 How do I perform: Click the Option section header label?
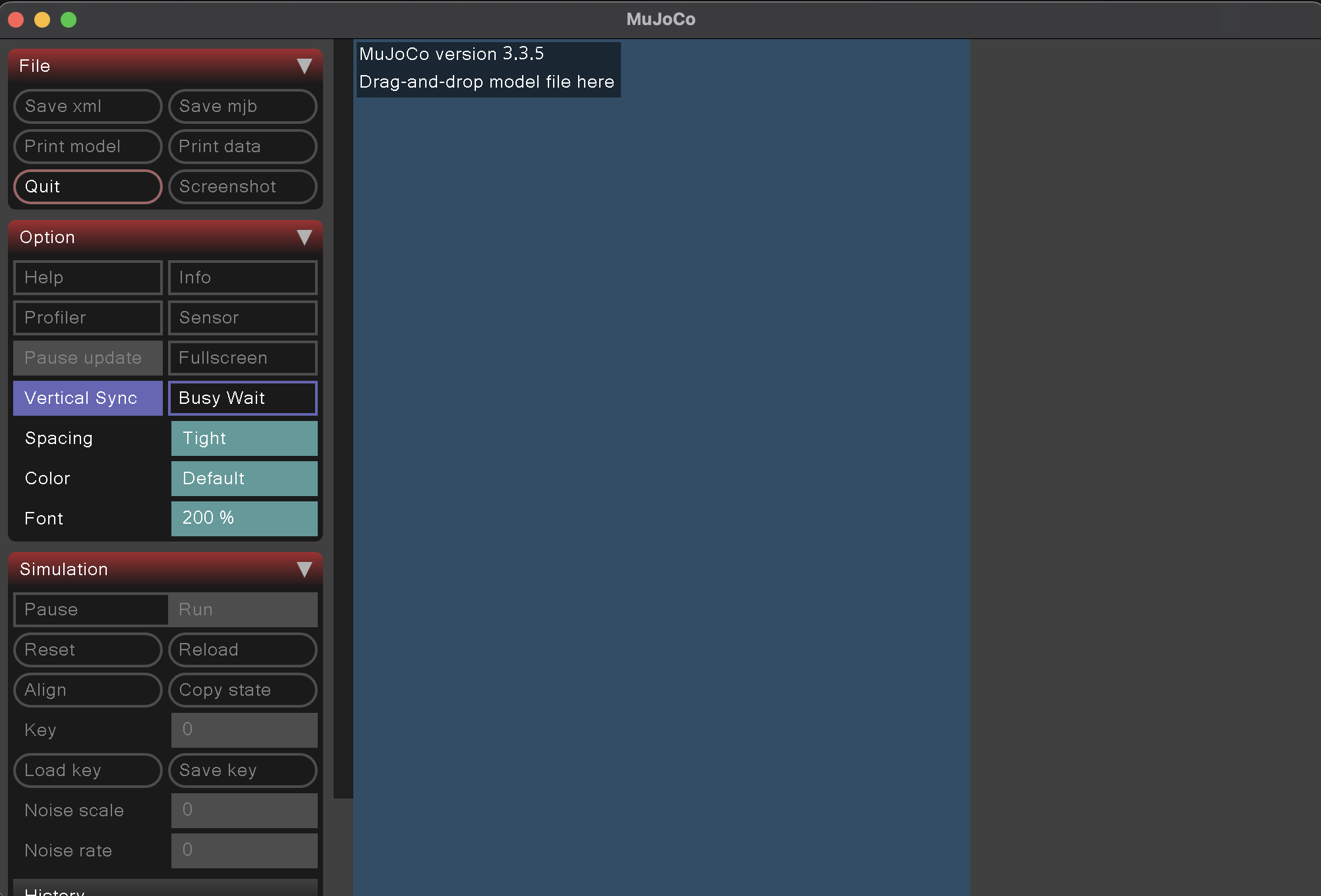pos(47,237)
